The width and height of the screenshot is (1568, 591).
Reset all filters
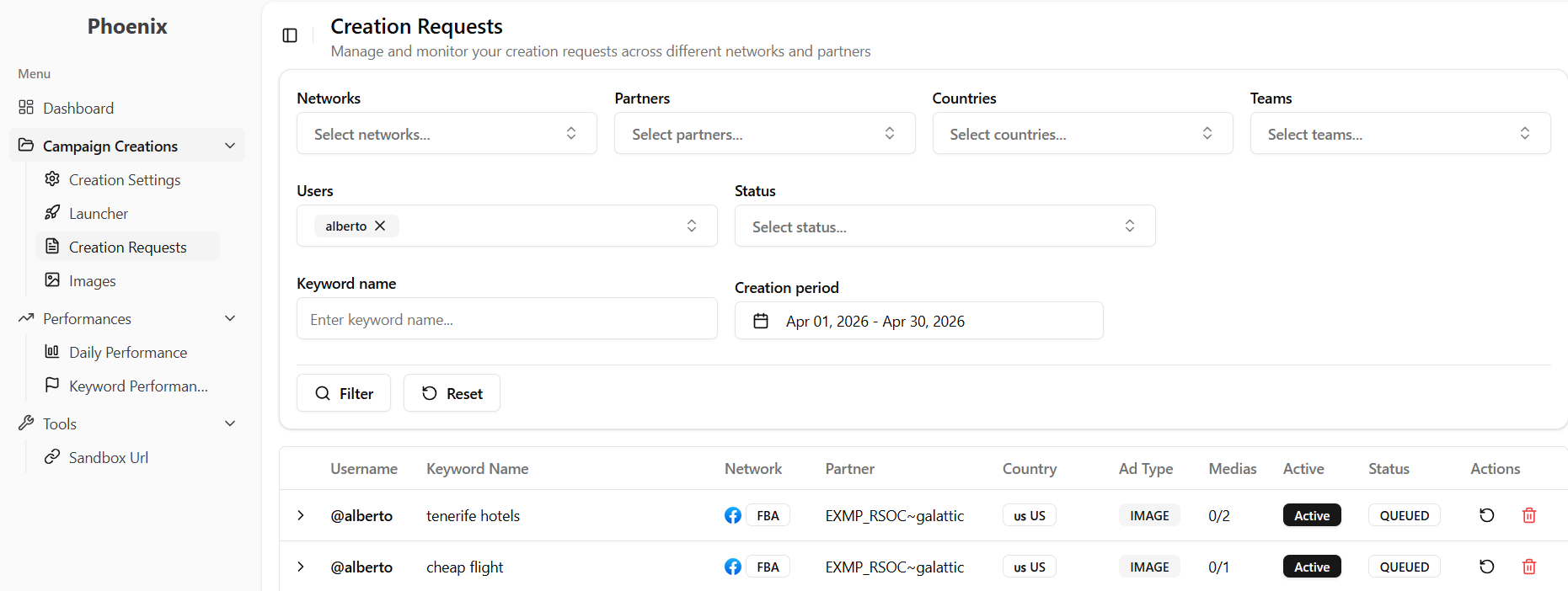(x=452, y=393)
